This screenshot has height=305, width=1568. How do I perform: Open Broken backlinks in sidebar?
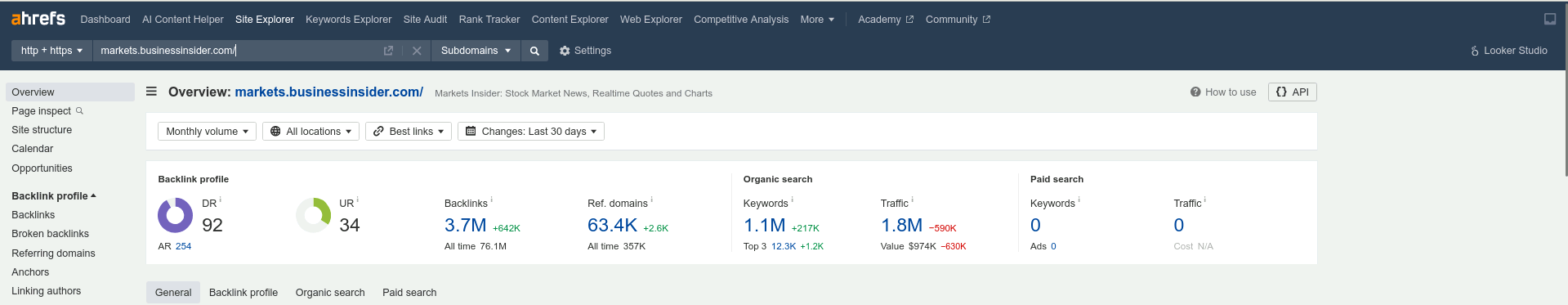[50, 234]
